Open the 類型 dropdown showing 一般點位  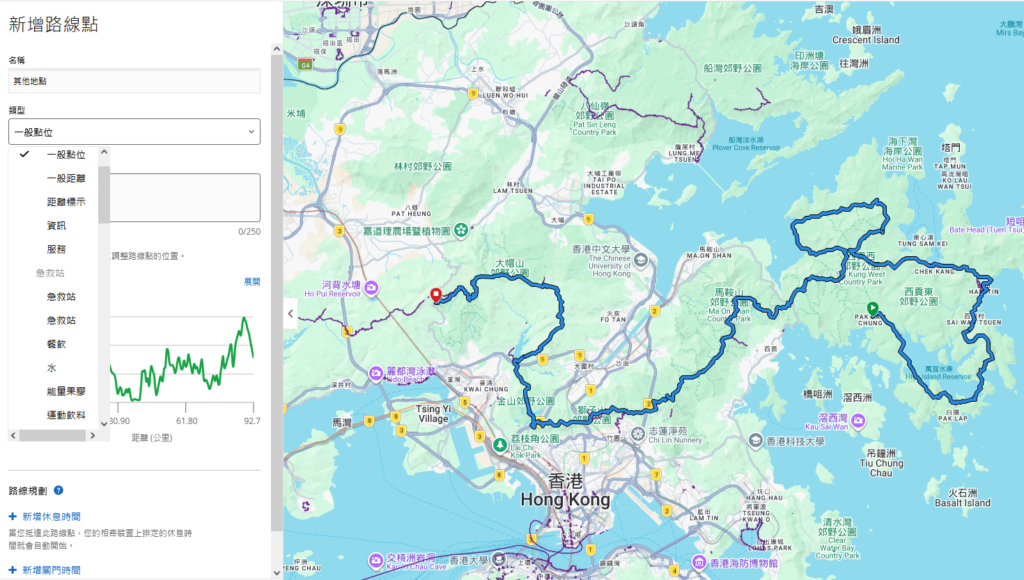(x=135, y=131)
